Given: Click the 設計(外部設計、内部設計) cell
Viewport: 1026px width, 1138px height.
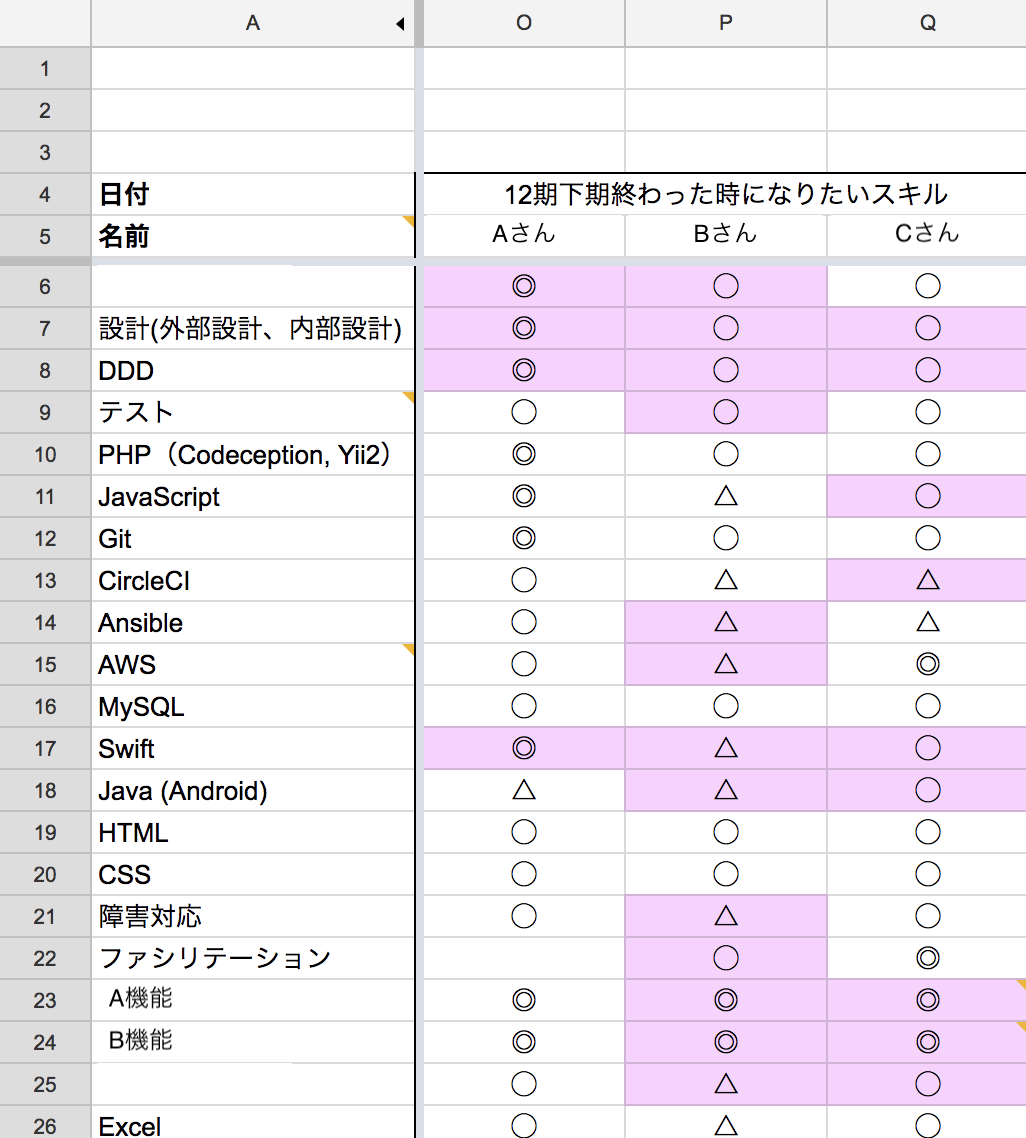Looking at the screenshot, I should [253, 329].
